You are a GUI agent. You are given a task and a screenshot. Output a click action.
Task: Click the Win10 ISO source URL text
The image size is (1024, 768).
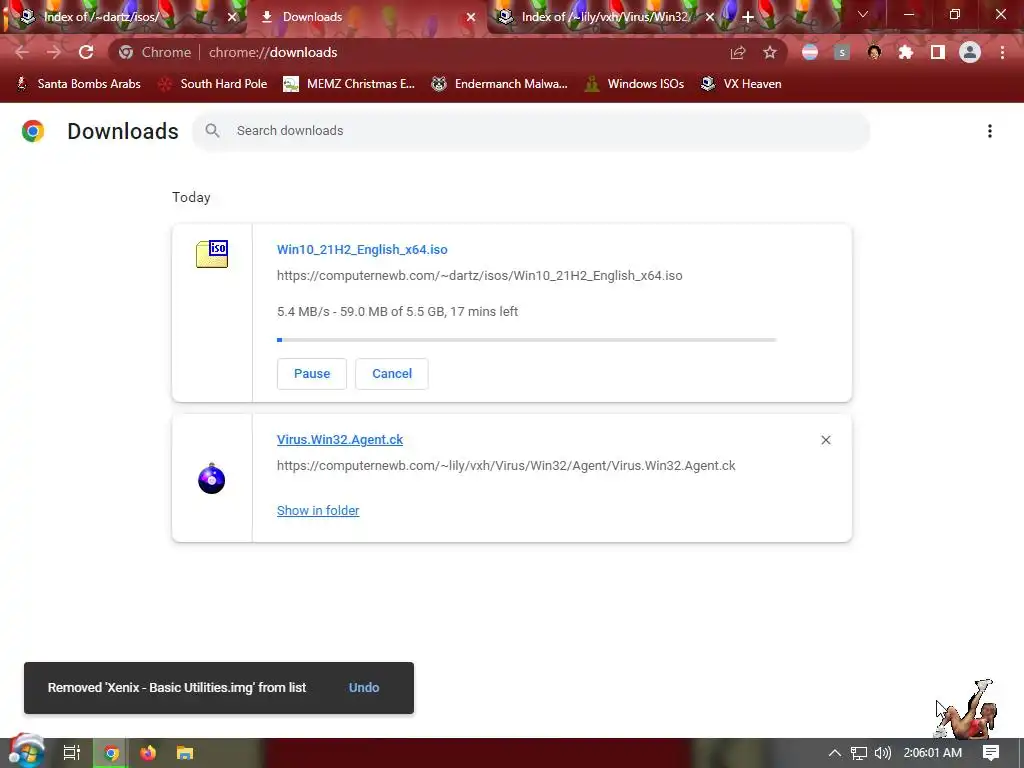tap(479, 276)
